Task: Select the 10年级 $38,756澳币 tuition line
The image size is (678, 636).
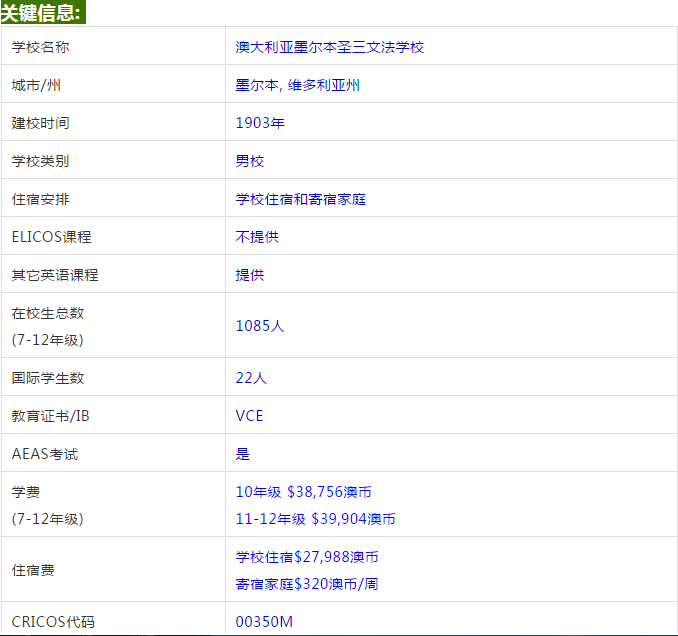Action: [304, 492]
